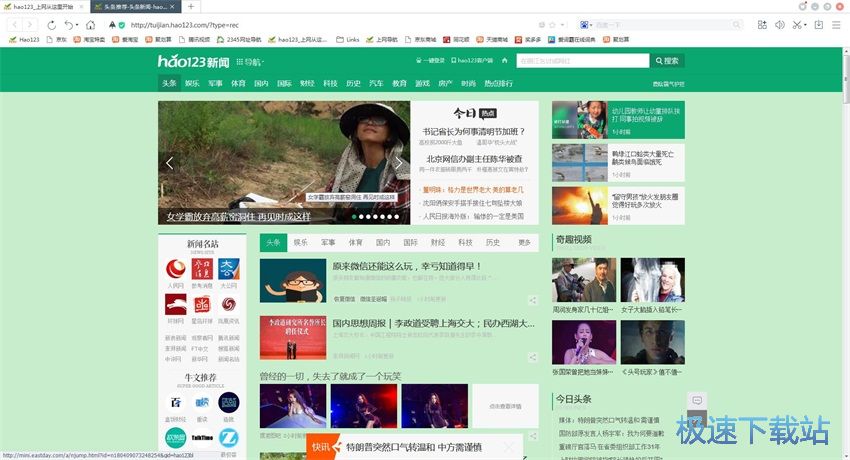
Task: Open the TalkTime recommended article icon
Action: (202, 438)
